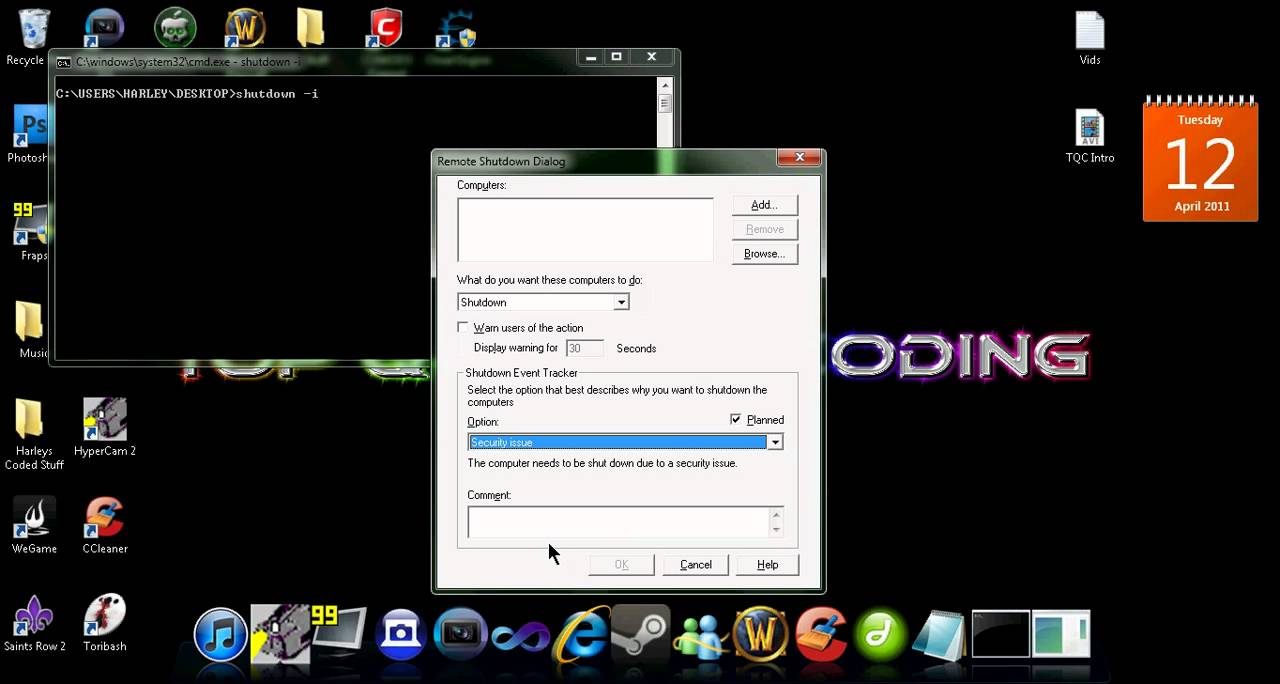This screenshot has height=684, width=1280.
Task: Click Browse to find computers
Action: pos(764,254)
